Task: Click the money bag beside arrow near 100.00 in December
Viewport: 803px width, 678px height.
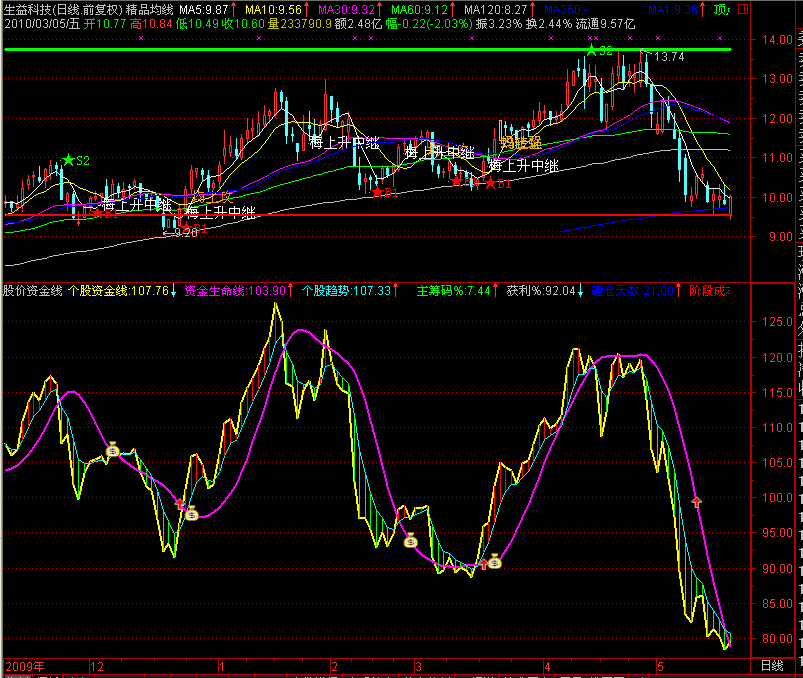Action: coord(192,513)
